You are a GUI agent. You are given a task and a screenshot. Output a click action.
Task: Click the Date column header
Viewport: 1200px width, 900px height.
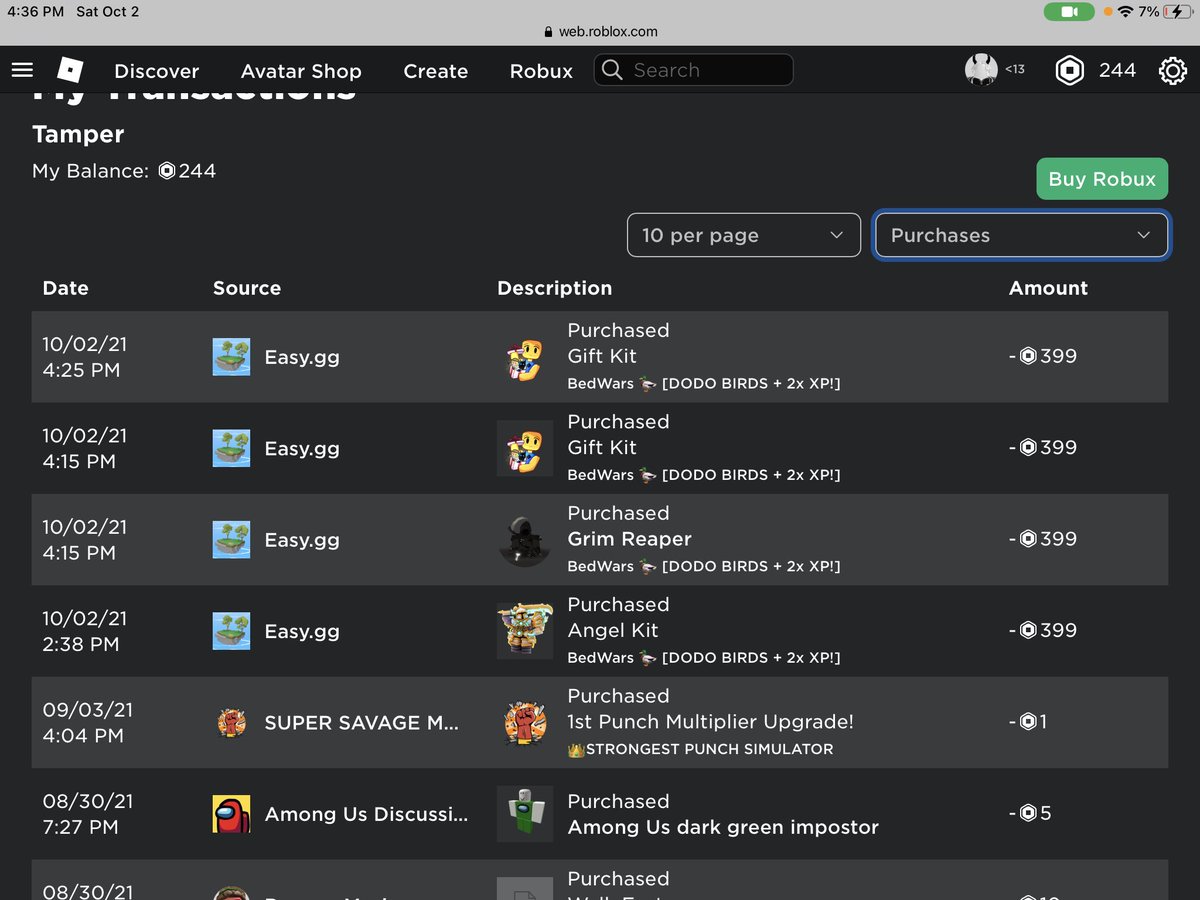click(65, 288)
